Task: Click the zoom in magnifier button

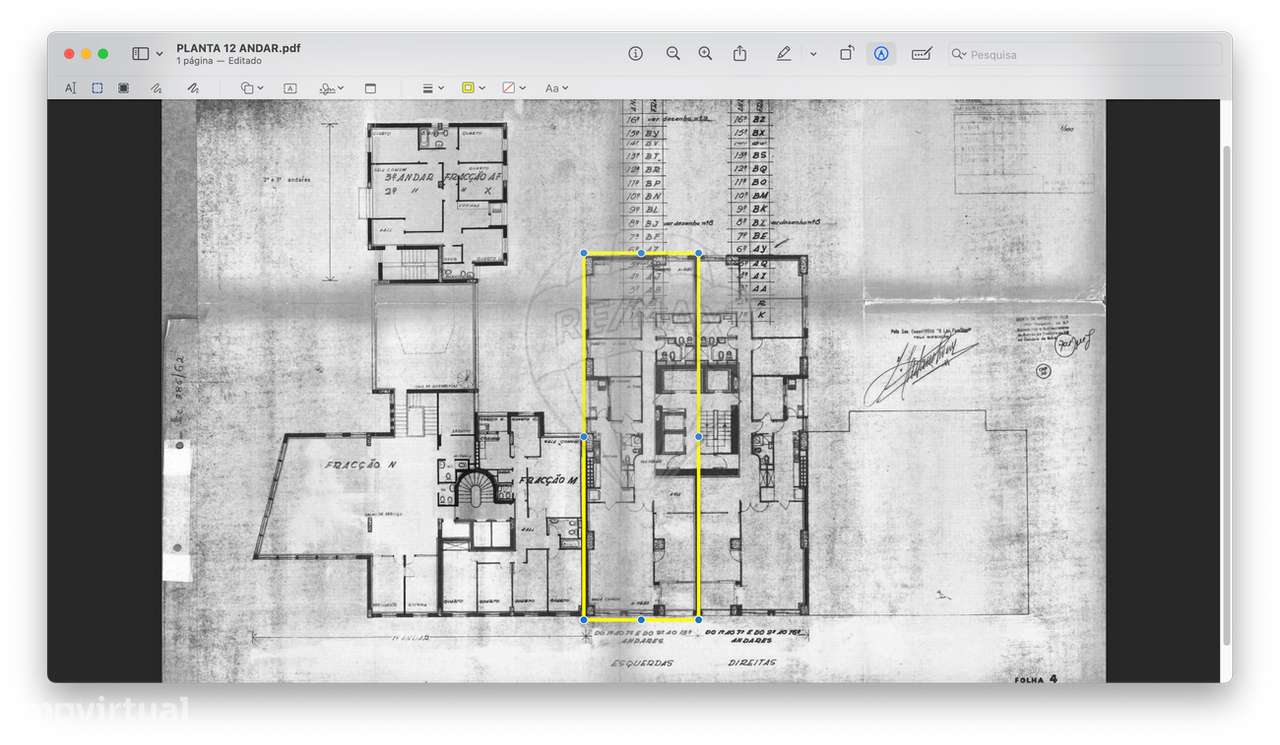Action: coord(705,54)
